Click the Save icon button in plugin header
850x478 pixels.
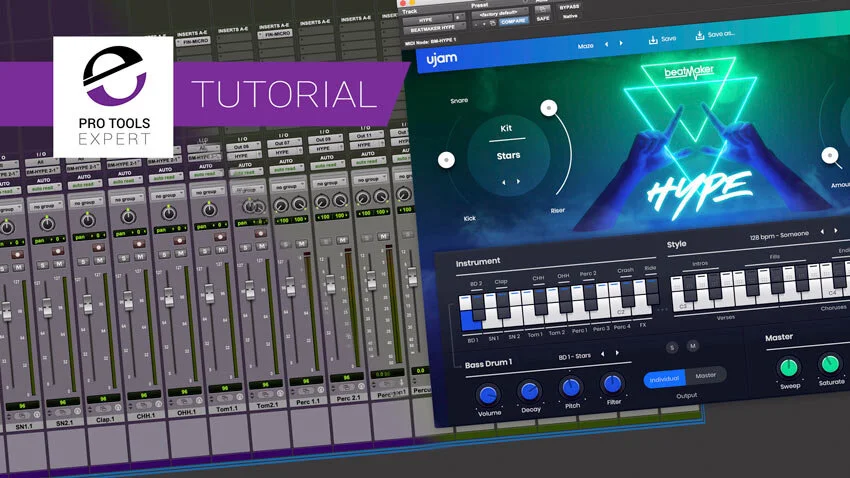tap(653, 40)
